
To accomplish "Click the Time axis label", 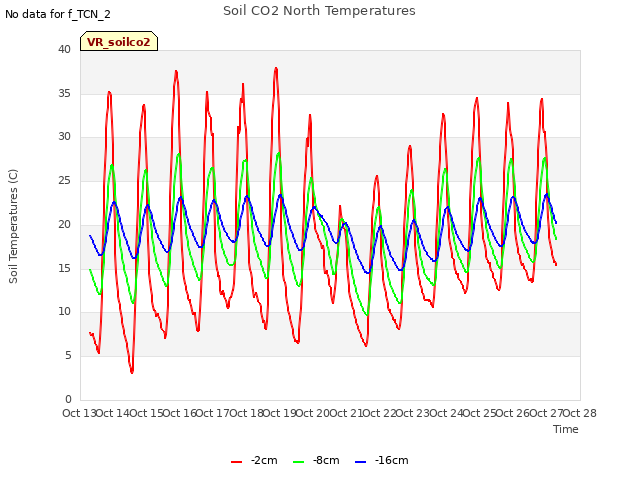I will pyautogui.click(x=566, y=429).
